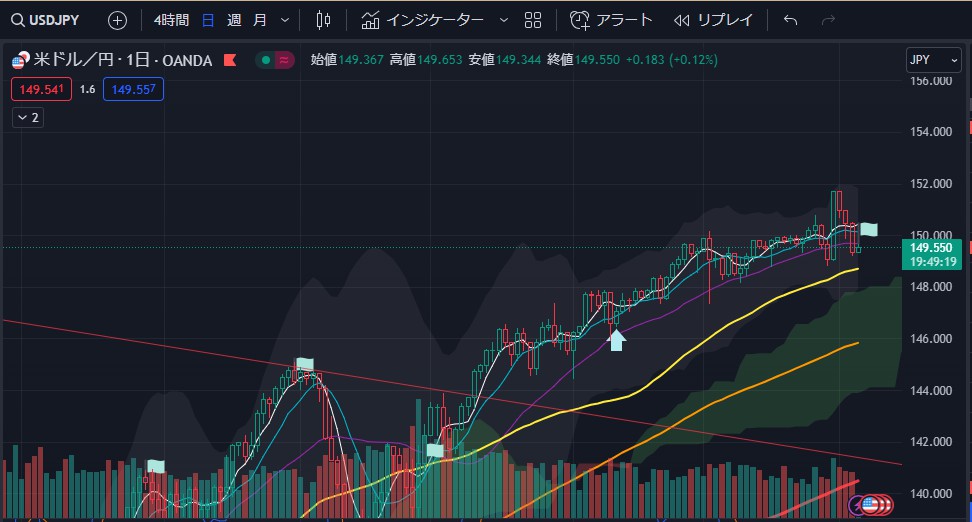The width and height of the screenshot is (972, 522).
Task: Click the leftmost flag marker near 141
Action: point(156,466)
